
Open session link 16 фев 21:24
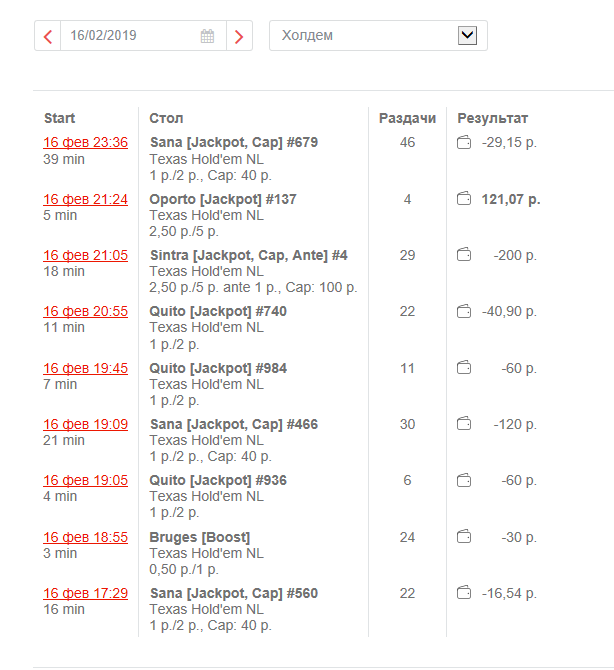point(85,199)
